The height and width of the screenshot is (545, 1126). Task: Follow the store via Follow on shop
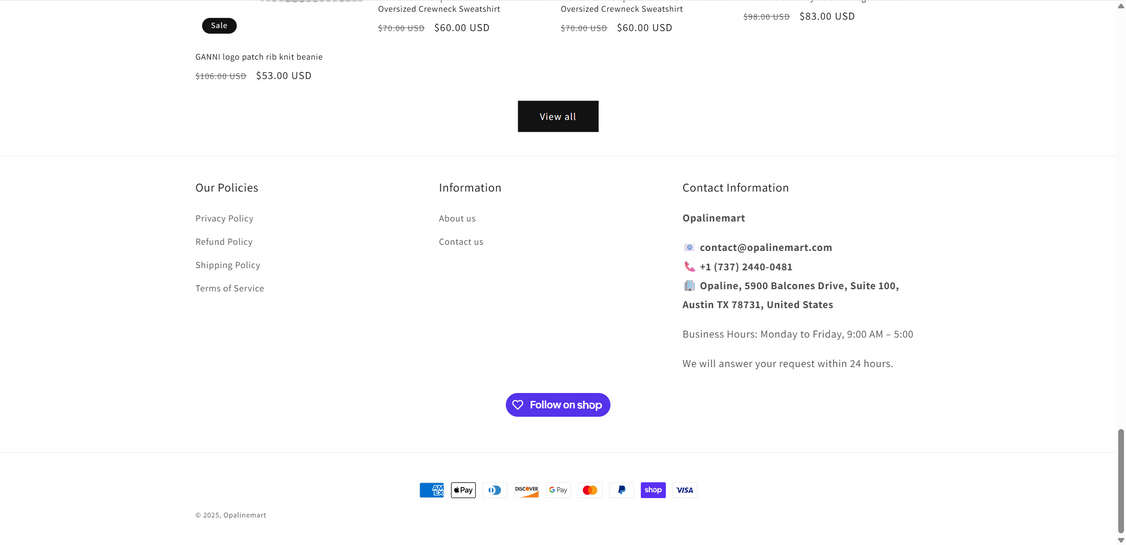pos(558,405)
